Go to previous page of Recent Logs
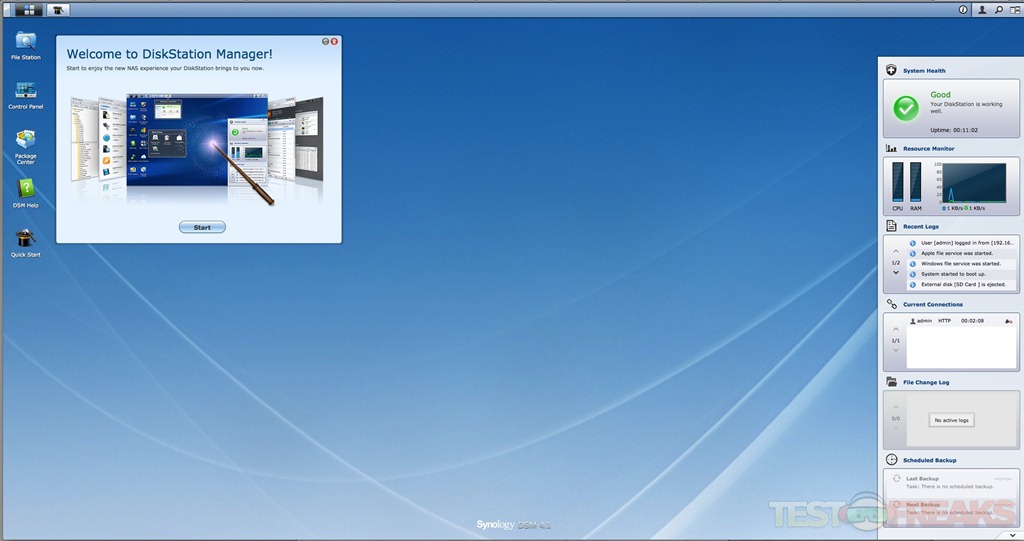The height and width of the screenshot is (541, 1024). point(896,251)
